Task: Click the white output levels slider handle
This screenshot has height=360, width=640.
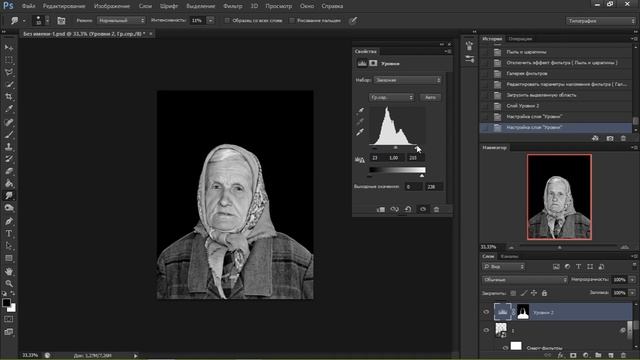Action: tap(422, 176)
